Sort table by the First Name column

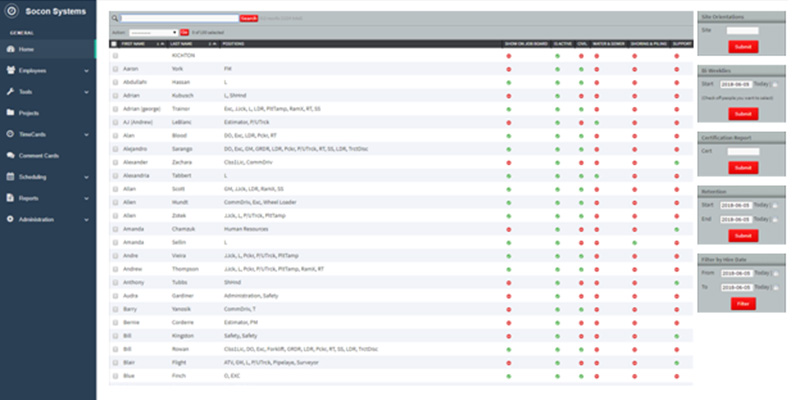click(x=133, y=44)
